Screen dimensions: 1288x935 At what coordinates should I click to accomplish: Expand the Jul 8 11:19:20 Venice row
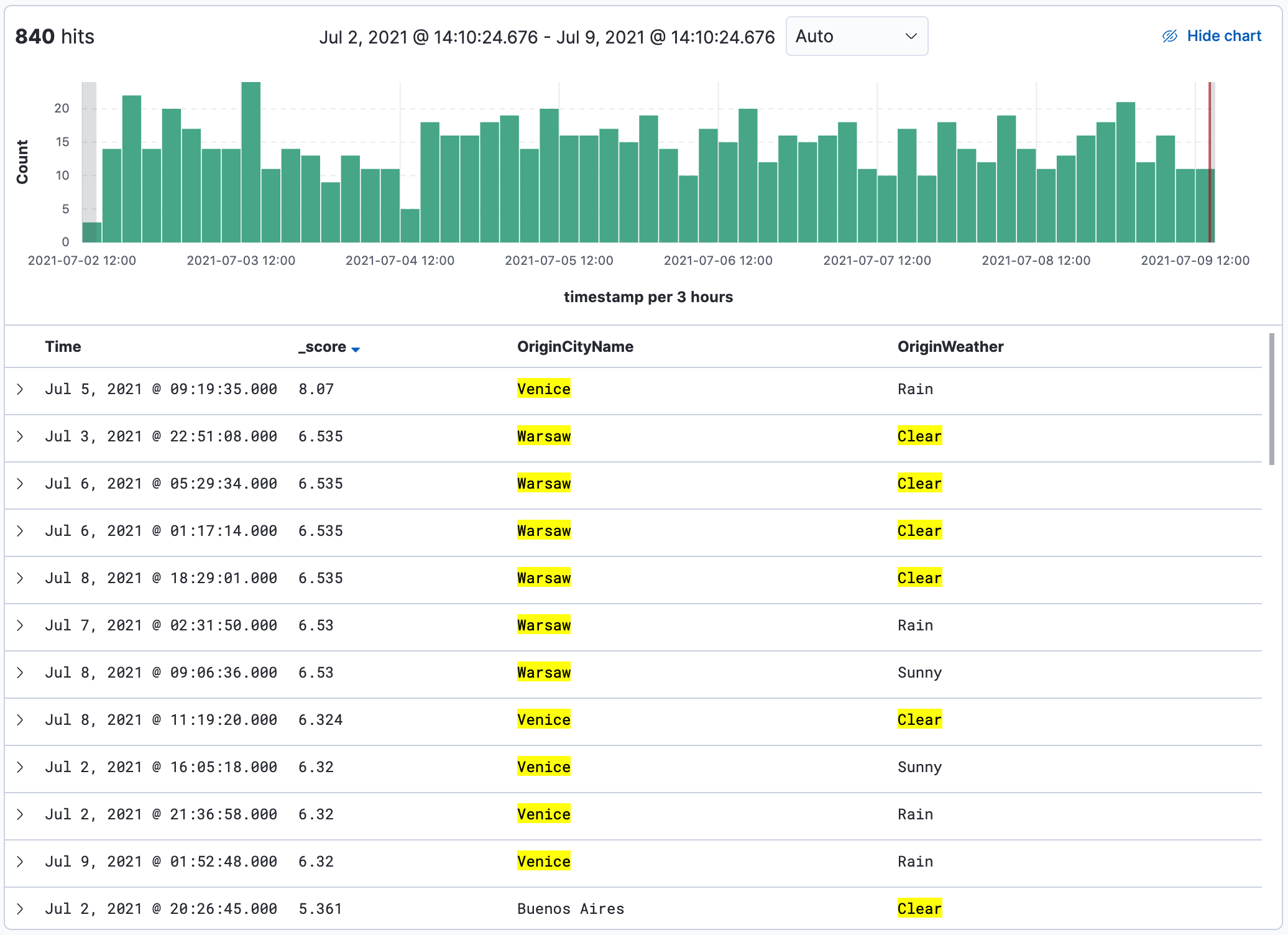pyautogui.click(x=20, y=720)
